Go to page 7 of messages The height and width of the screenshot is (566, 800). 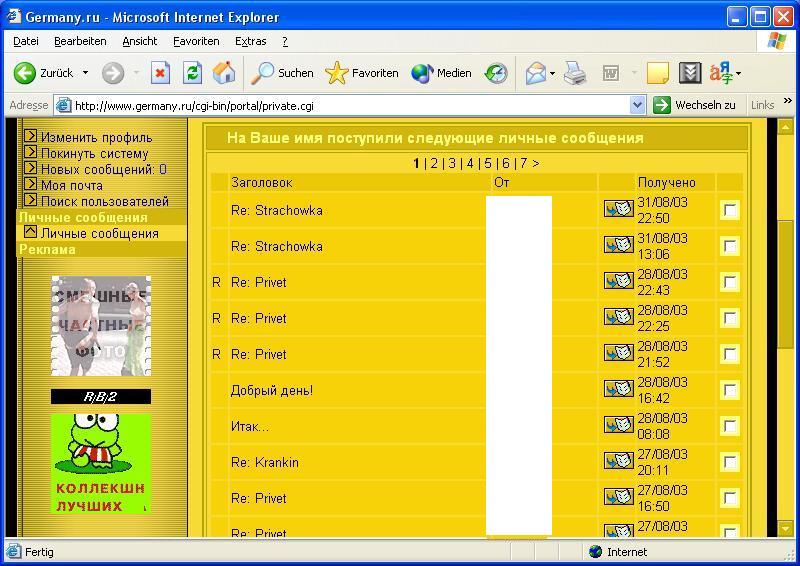pos(522,163)
